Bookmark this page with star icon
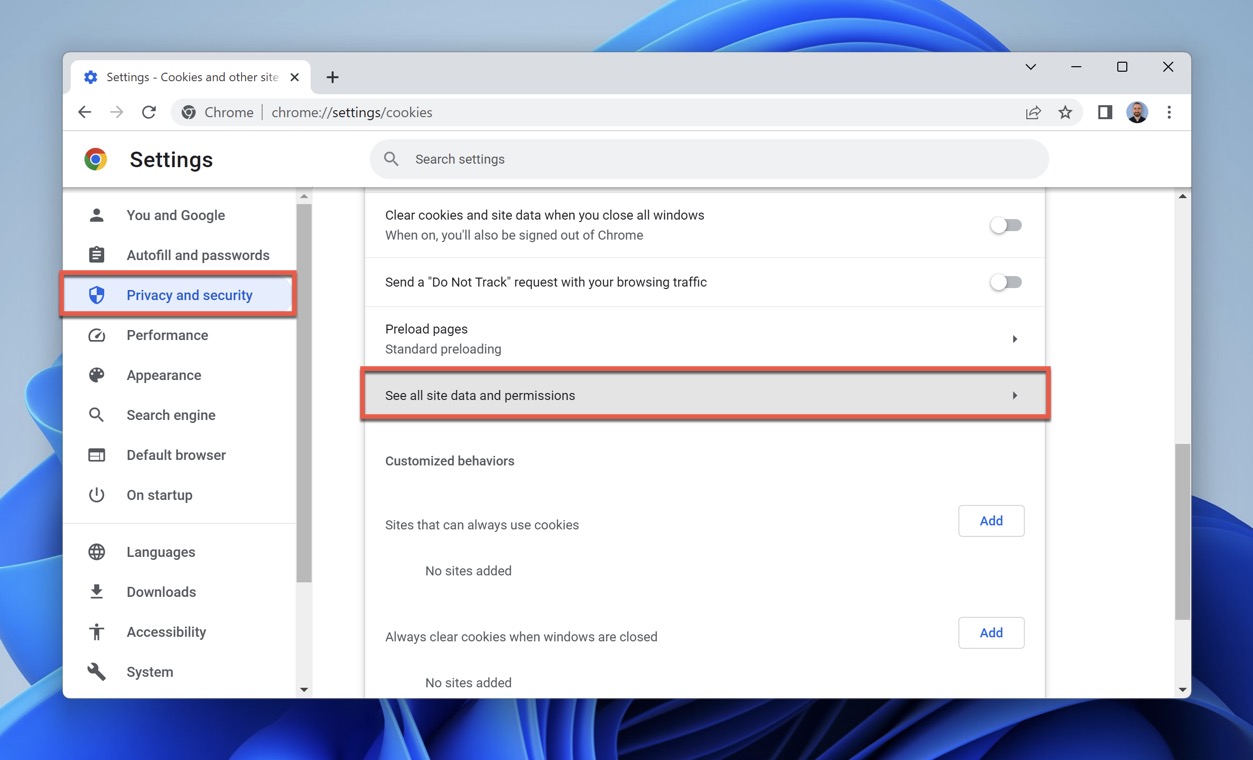Image resolution: width=1253 pixels, height=760 pixels. tap(1065, 113)
